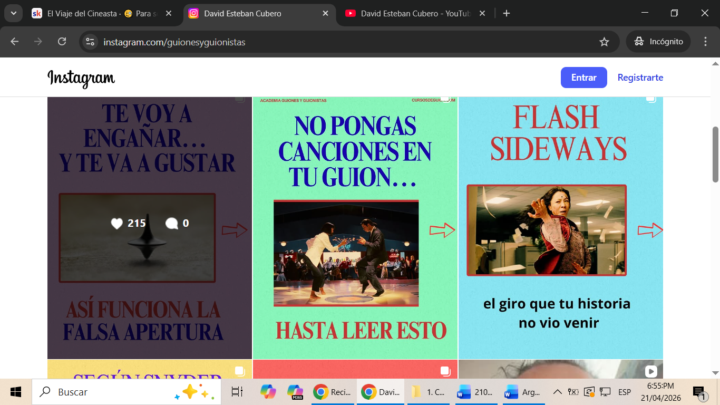Close the El Viaje del Cineasta tab
Screen dimensions: 720x405
[169, 13]
